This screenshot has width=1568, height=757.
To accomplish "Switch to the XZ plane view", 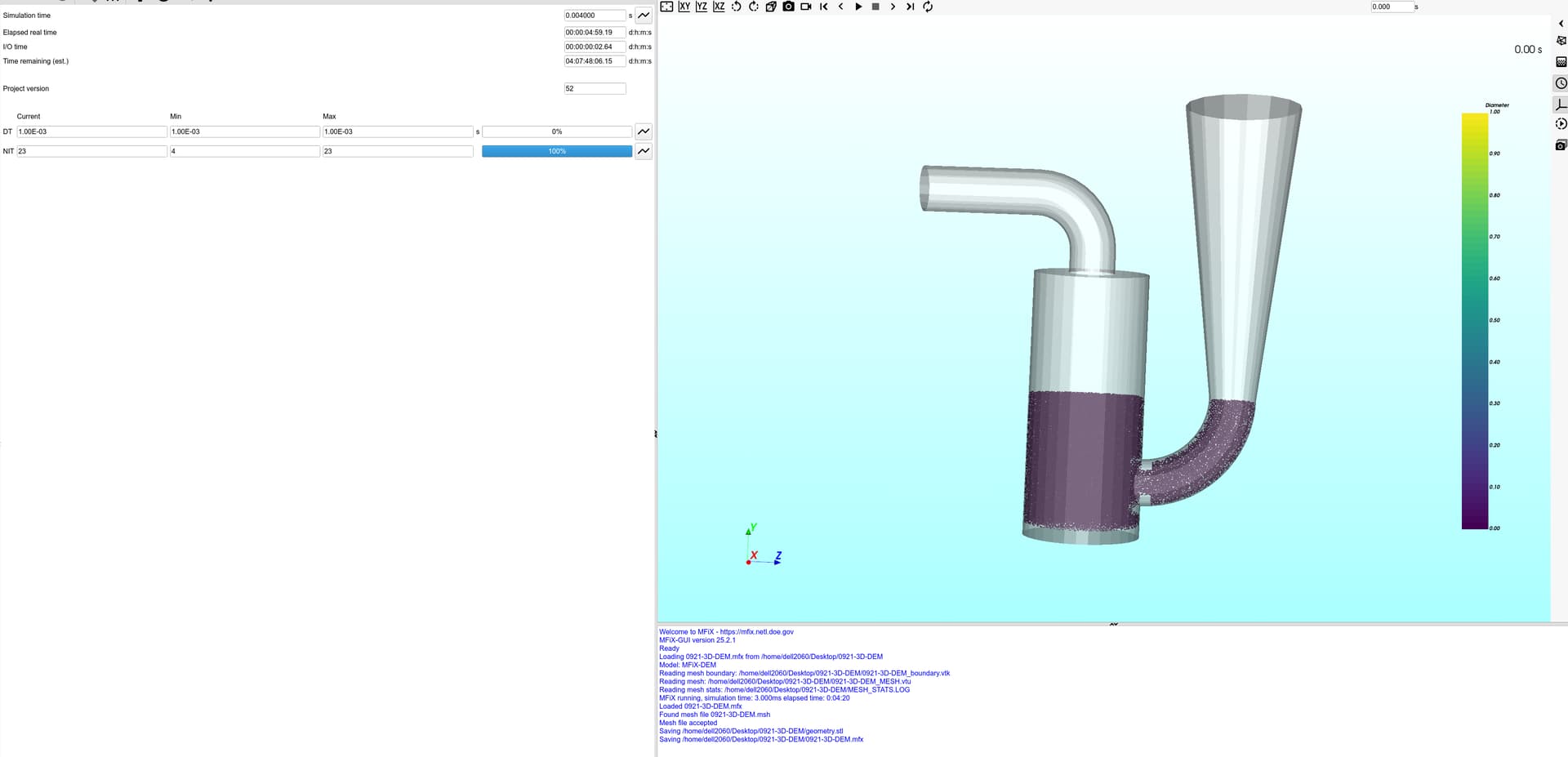I will (x=719, y=7).
